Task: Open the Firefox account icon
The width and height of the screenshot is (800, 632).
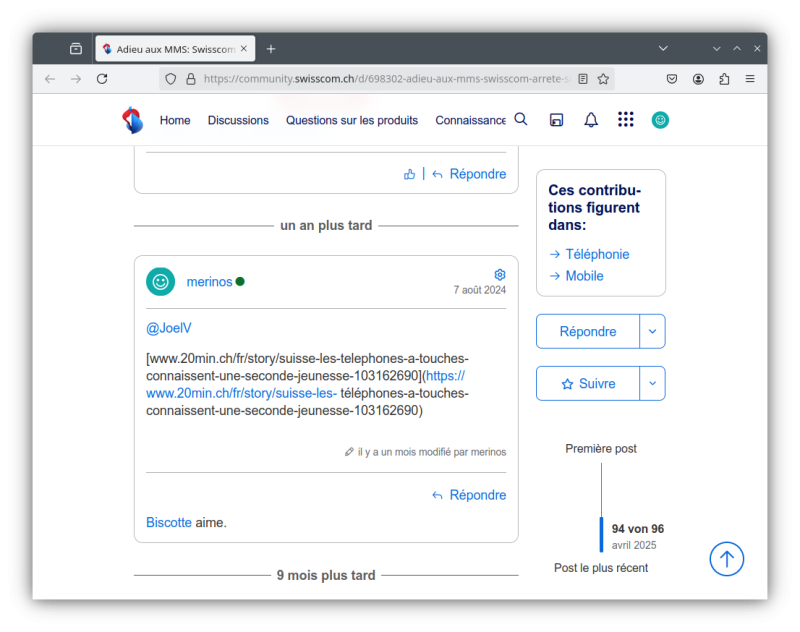Action: (x=698, y=79)
